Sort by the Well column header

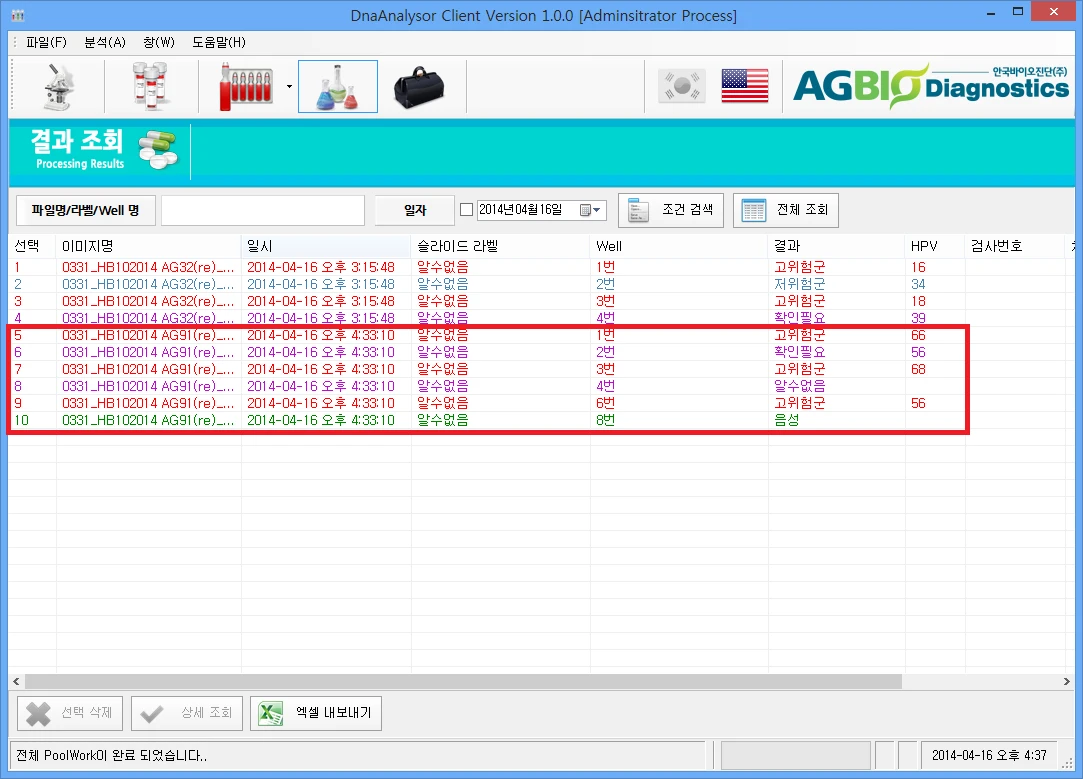tap(679, 246)
